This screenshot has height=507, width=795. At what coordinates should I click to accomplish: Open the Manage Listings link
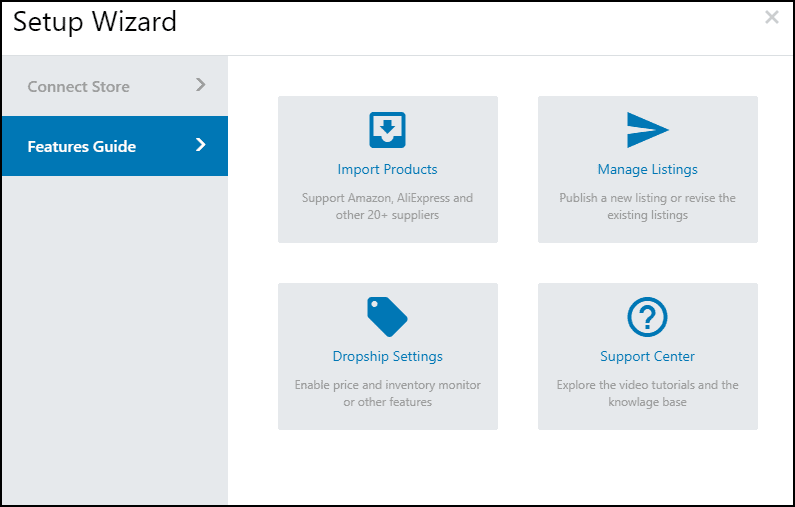647,169
